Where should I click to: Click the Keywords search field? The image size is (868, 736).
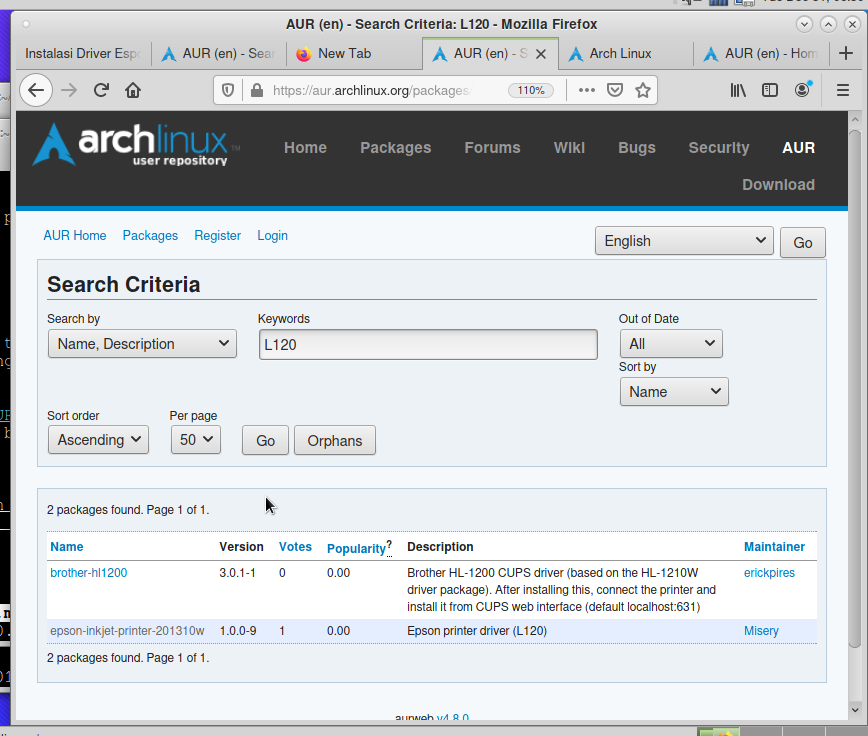(427, 345)
